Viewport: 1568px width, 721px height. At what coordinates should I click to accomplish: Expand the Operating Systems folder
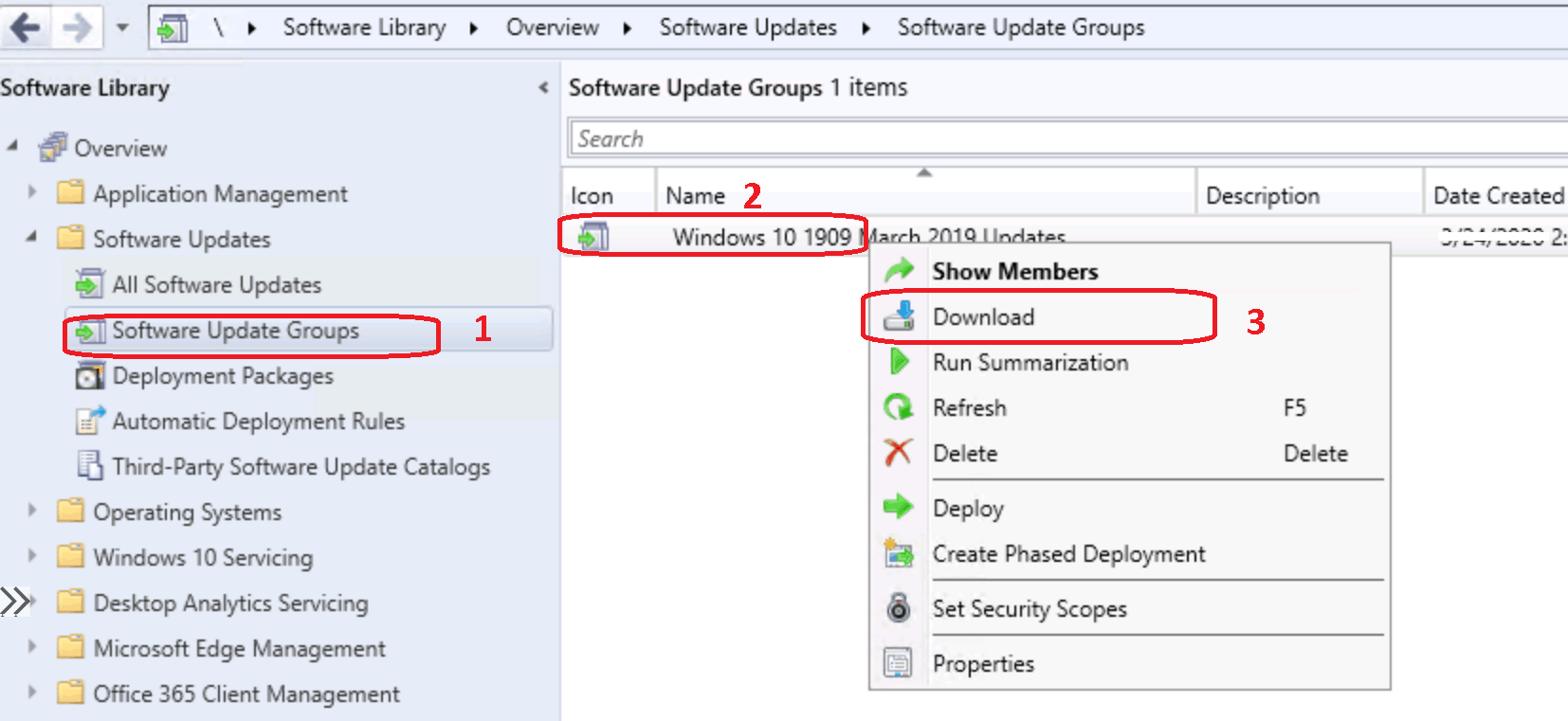pyautogui.click(x=32, y=511)
